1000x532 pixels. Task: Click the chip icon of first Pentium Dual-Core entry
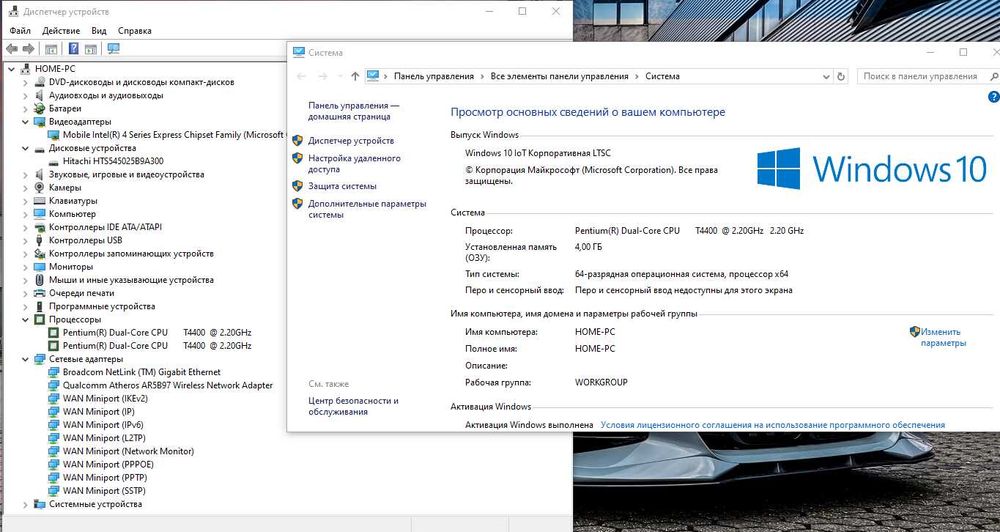pyautogui.click(x=54, y=332)
